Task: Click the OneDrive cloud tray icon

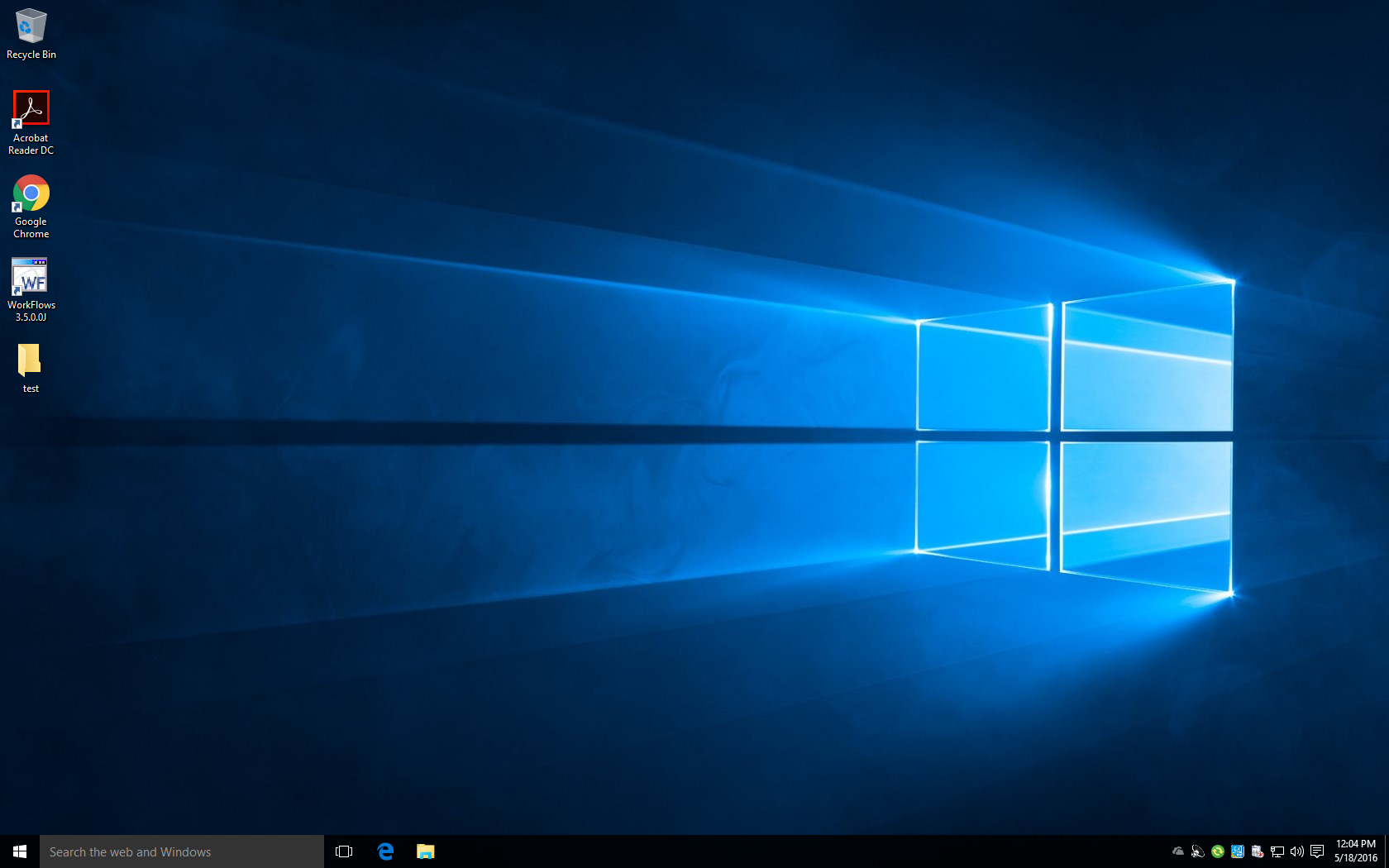Action: click(x=1178, y=851)
